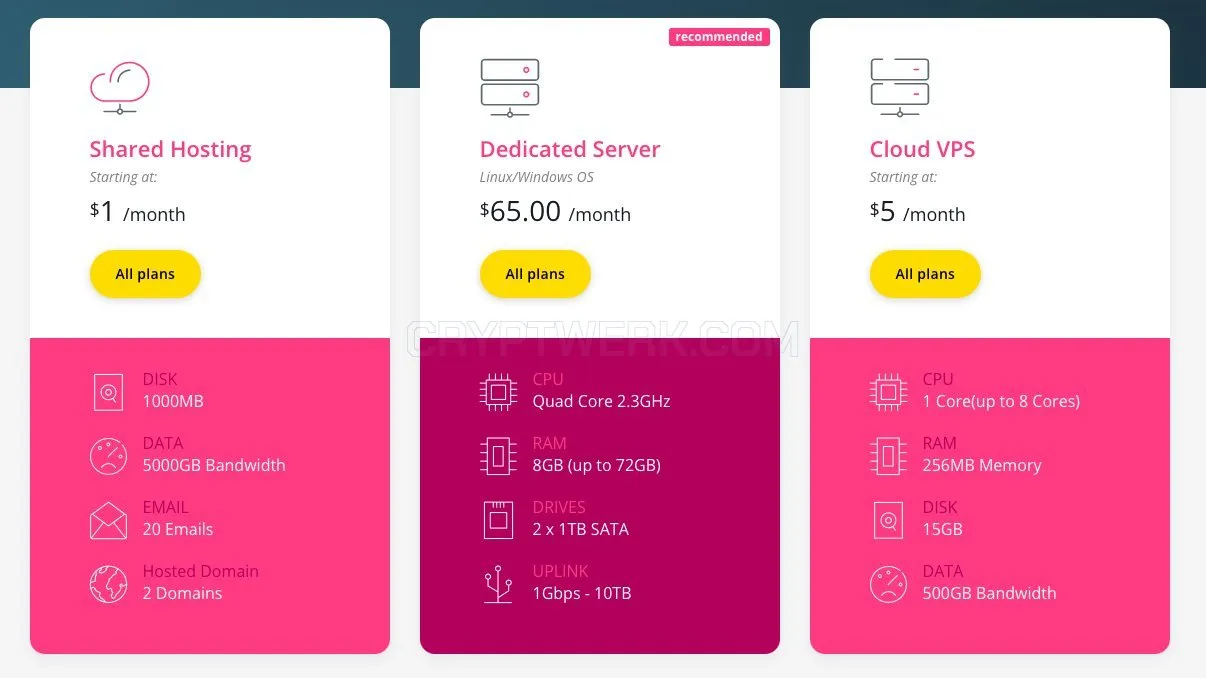Click the 1 Core(up to 8 Cores) text

1001,401
